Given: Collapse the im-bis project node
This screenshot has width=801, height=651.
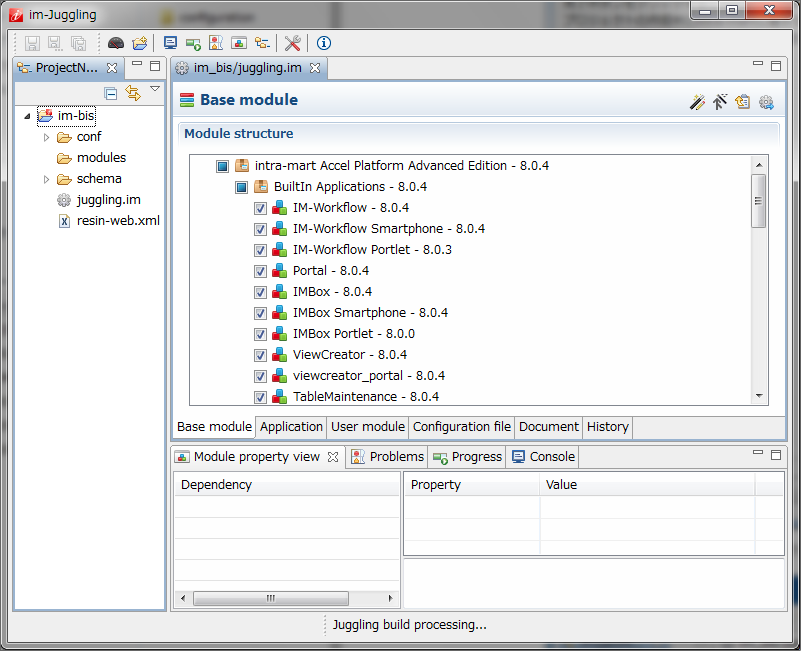Looking at the screenshot, I should (28, 116).
